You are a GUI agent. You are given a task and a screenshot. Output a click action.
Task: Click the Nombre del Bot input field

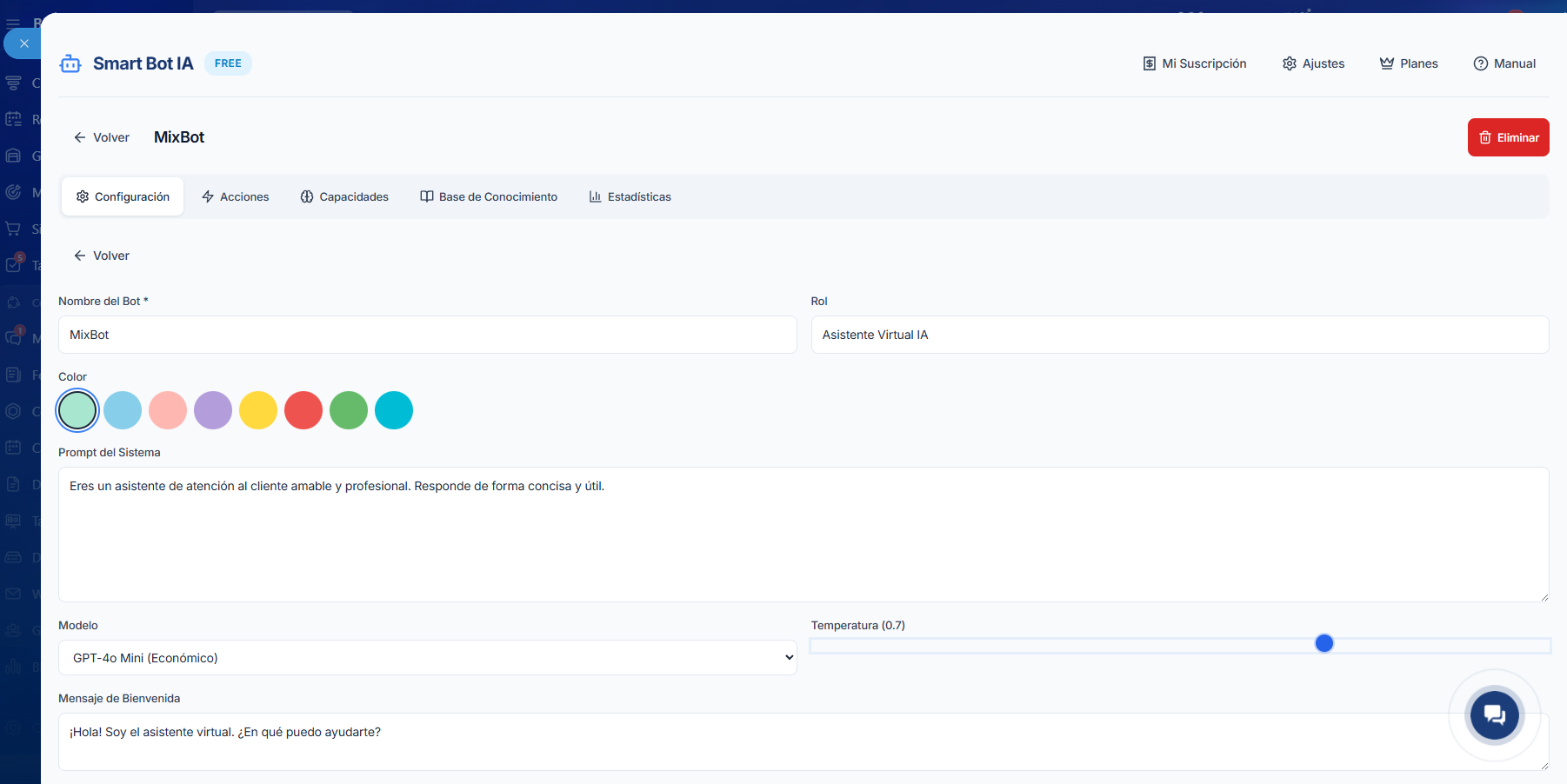tap(427, 335)
